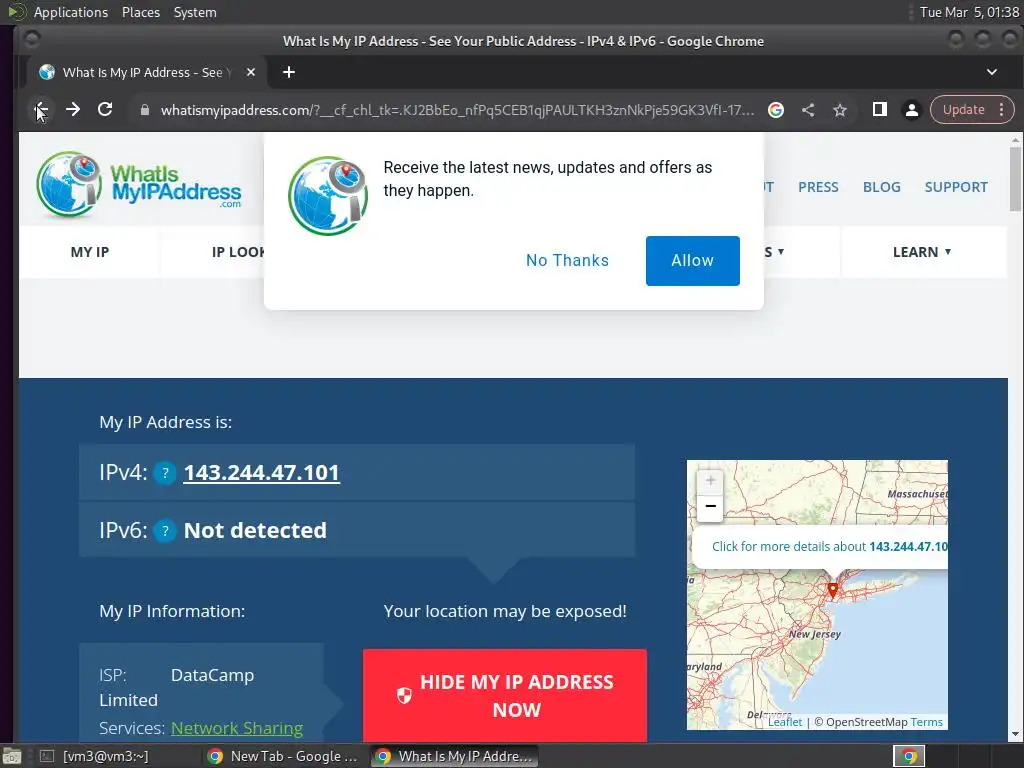Click the padlock site info icon
Viewport: 1024px width, 768px height.
coord(145,110)
